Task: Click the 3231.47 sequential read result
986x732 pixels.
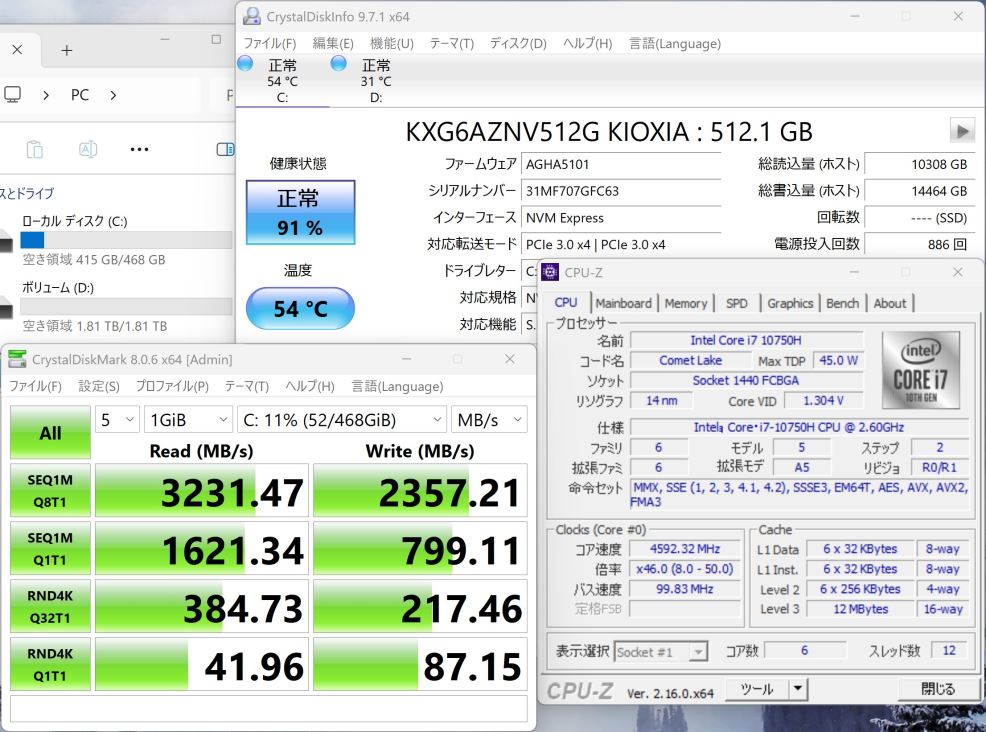Action: [x=201, y=491]
